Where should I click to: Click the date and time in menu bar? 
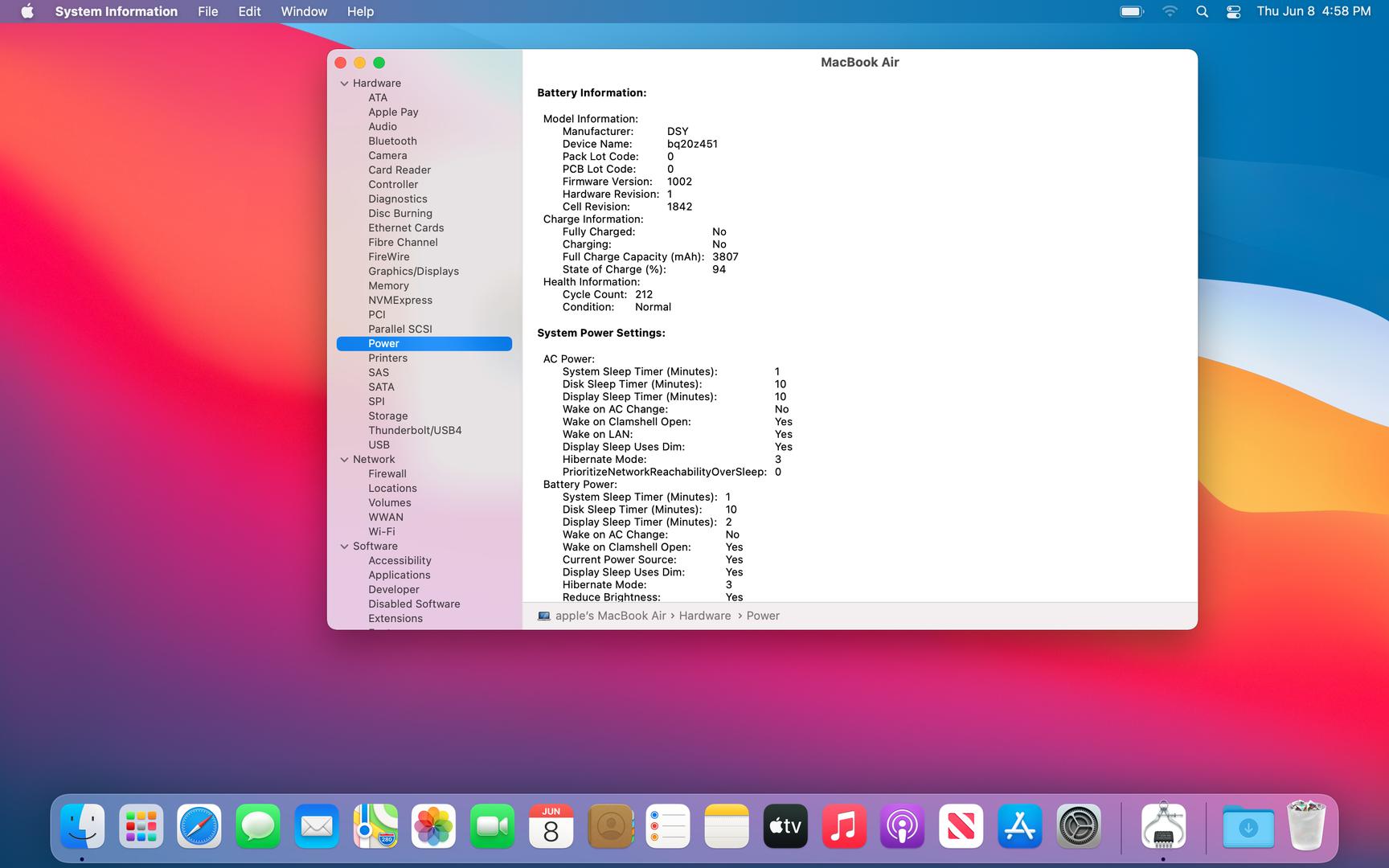pyautogui.click(x=1313, y=11)
